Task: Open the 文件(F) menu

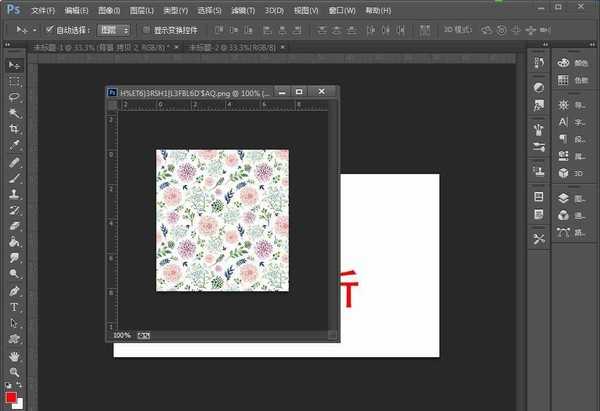Action: [43, 9]
